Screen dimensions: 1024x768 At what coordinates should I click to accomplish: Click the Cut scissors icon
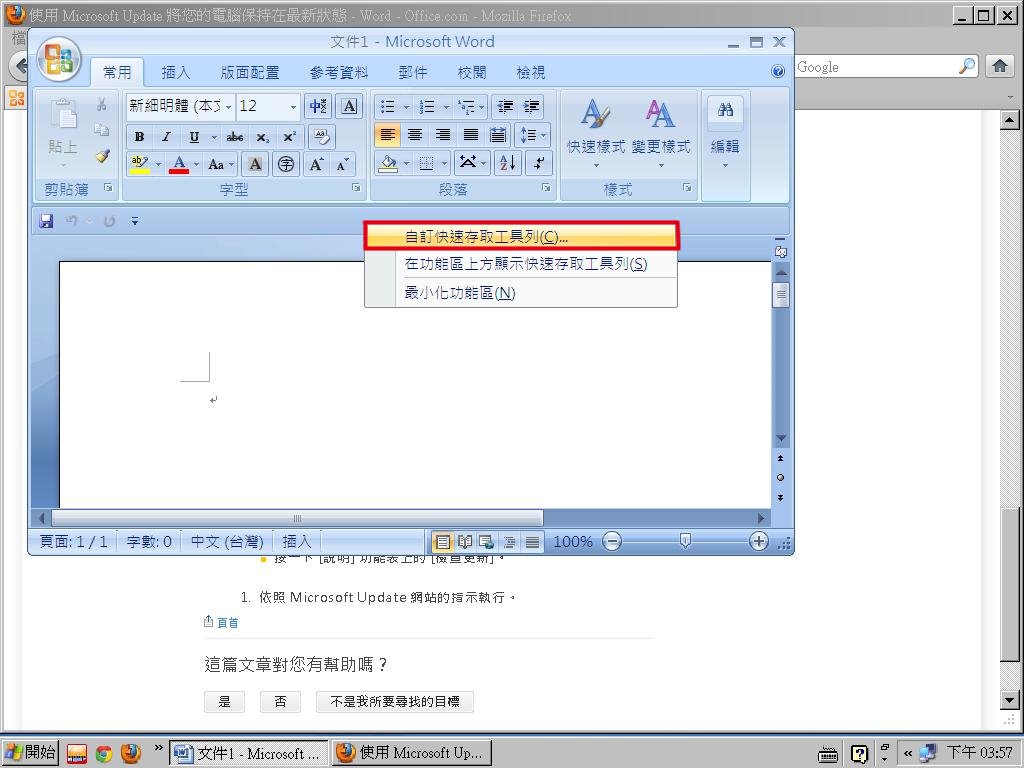point(101,104)
